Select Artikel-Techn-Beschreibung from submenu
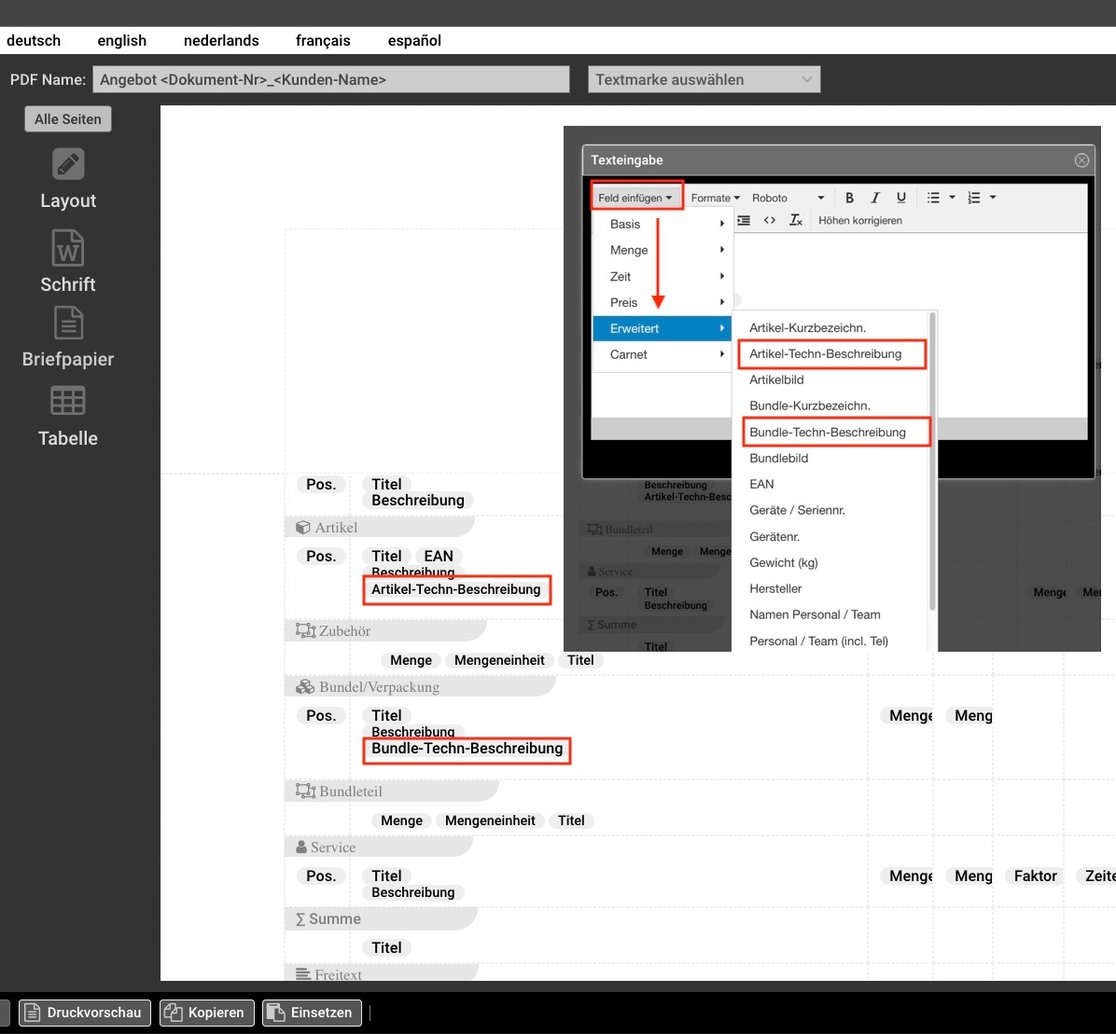Screen dimensions: 1116x1034 tap(826, 354)
